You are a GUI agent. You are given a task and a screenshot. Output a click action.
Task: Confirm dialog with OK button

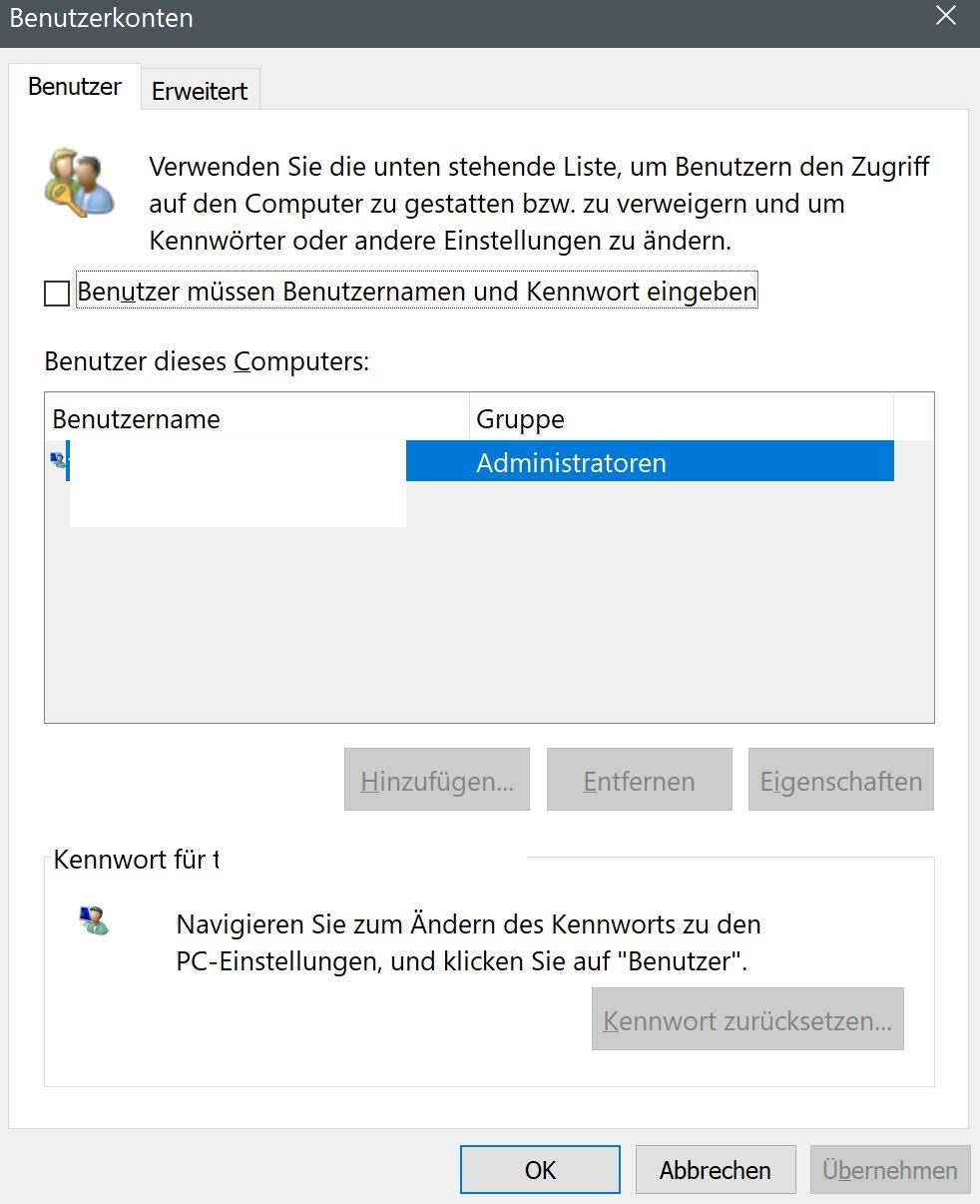point(540,1169)
